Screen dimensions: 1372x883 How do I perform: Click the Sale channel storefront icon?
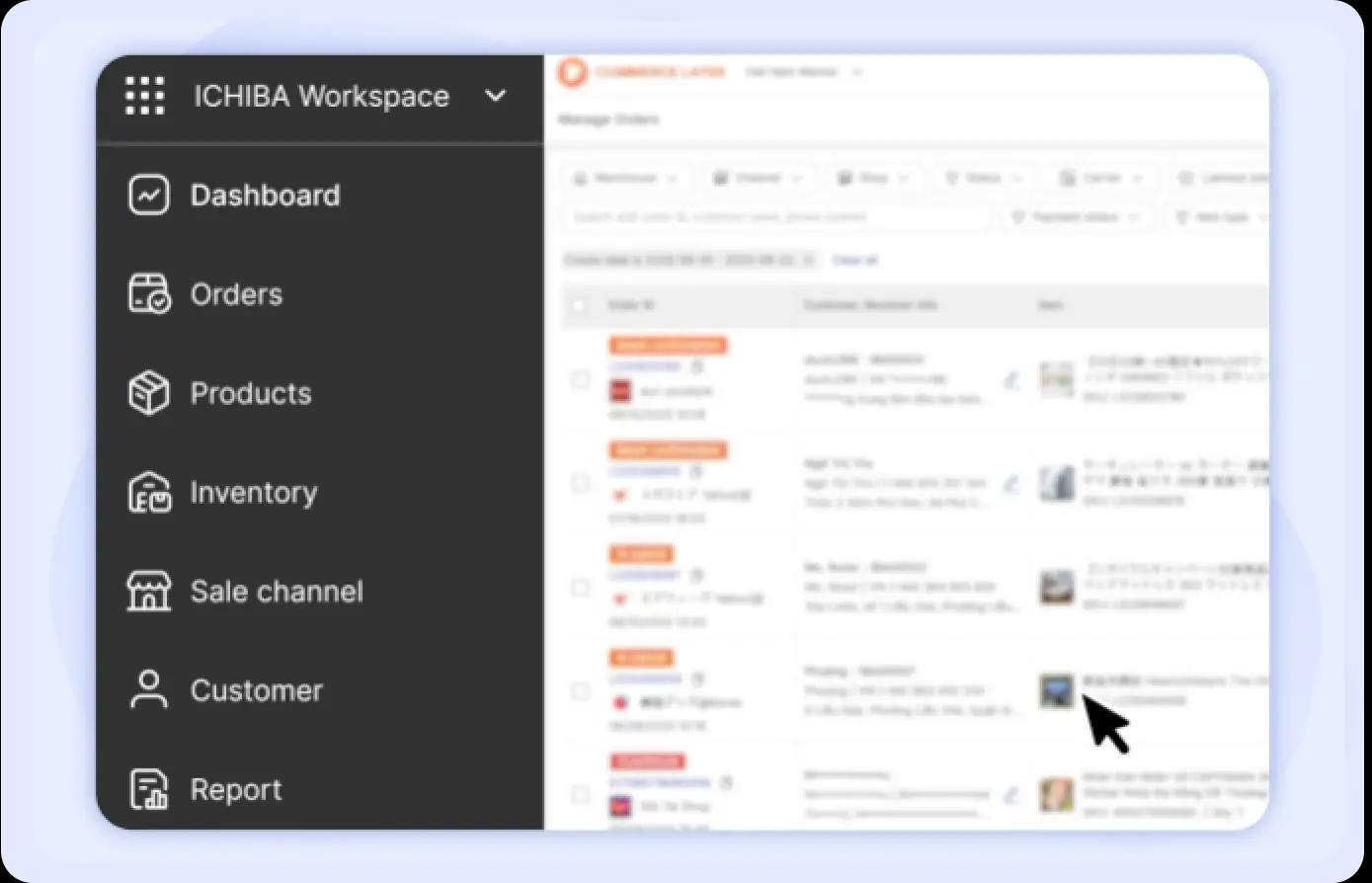148,591
